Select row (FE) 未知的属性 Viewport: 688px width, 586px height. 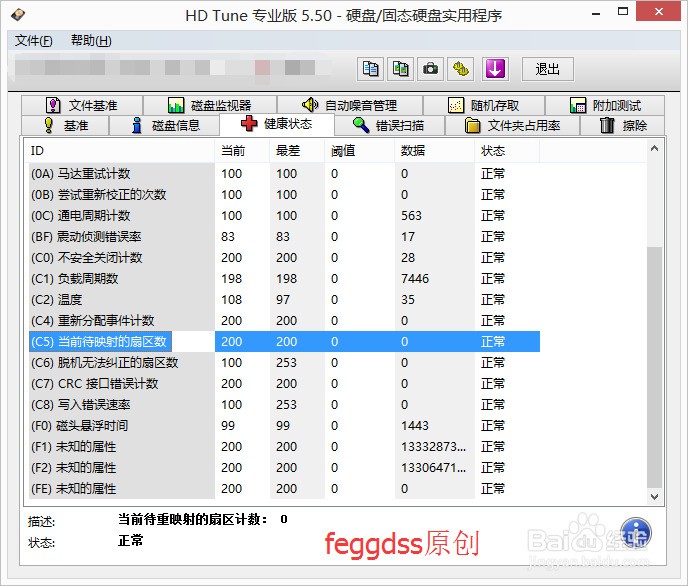[284, 489]
